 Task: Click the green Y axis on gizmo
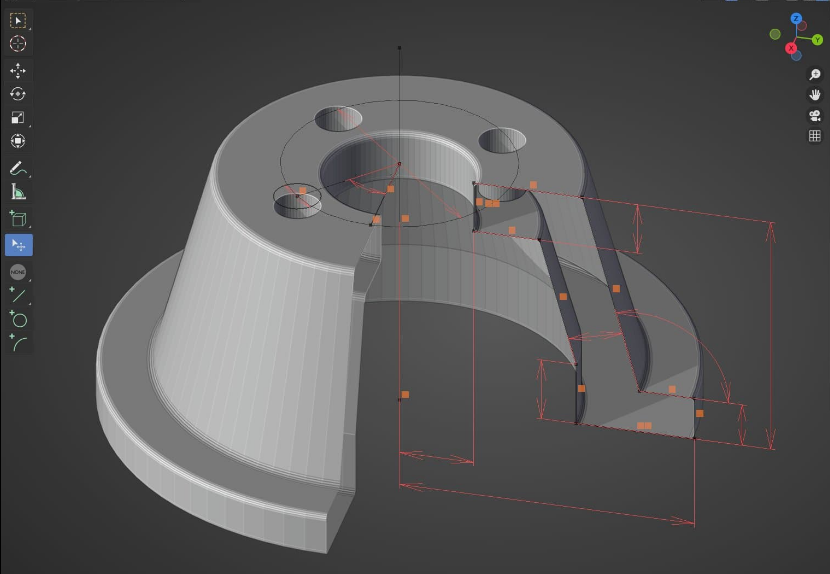coord(817,40)
